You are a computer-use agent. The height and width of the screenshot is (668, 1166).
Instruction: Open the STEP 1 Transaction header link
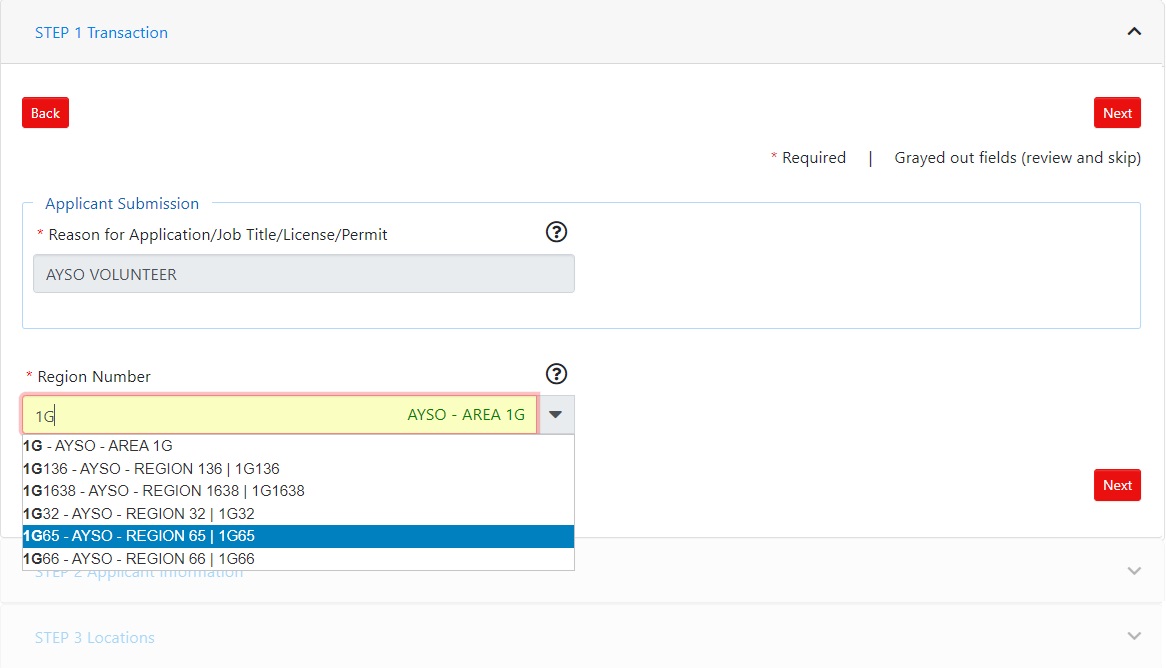pos(101,33)
